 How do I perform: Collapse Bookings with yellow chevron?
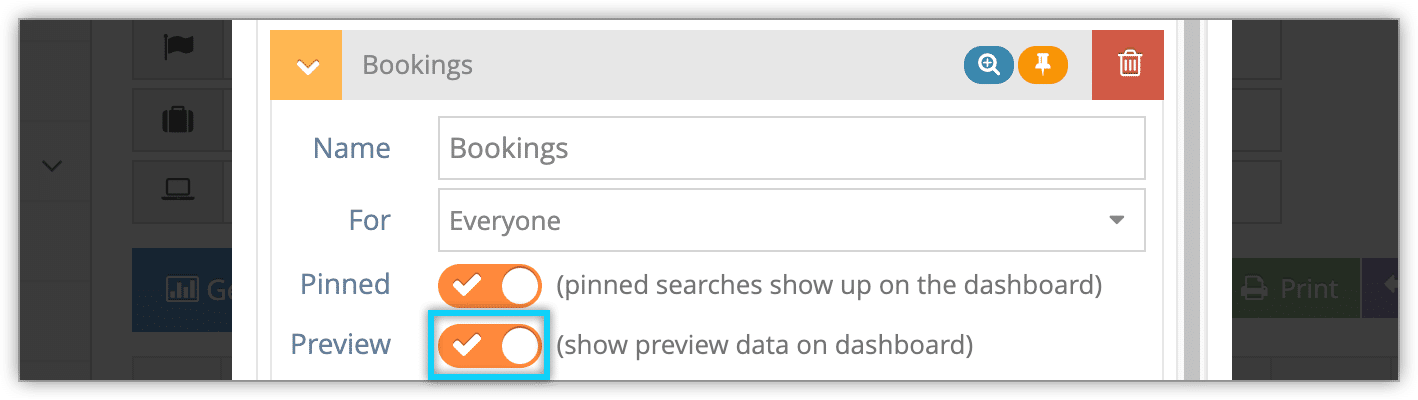click(306, 65)
